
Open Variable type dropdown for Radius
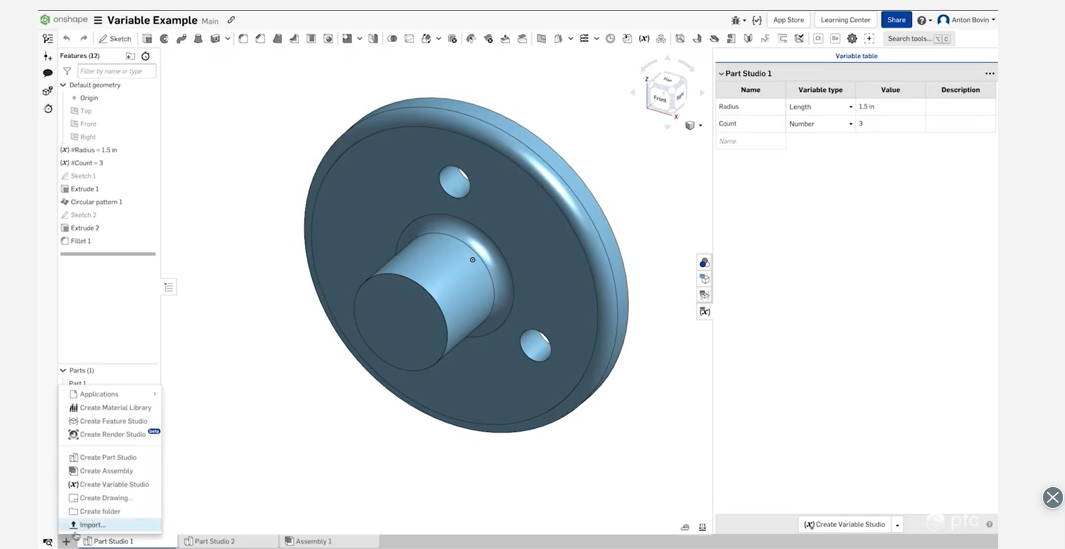820,107
